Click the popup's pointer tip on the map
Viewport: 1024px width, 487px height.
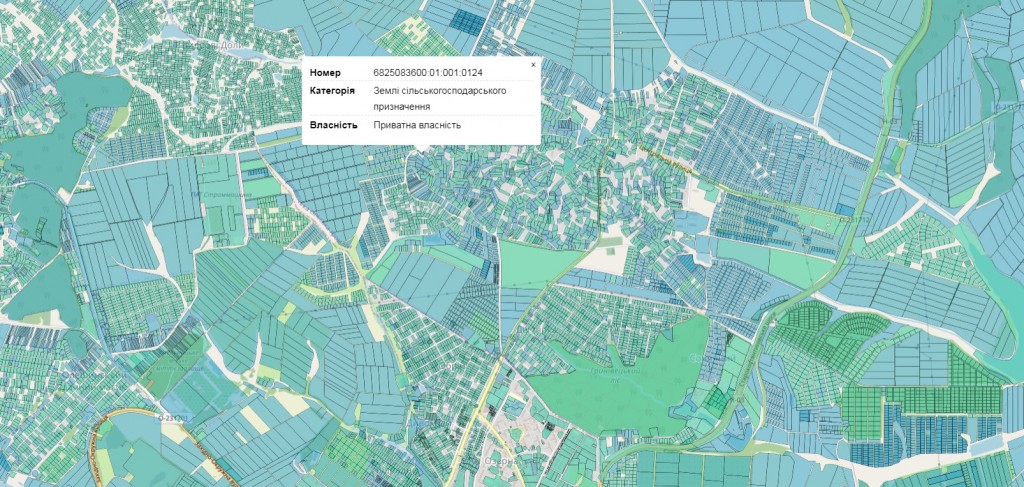tap(421, 150)
